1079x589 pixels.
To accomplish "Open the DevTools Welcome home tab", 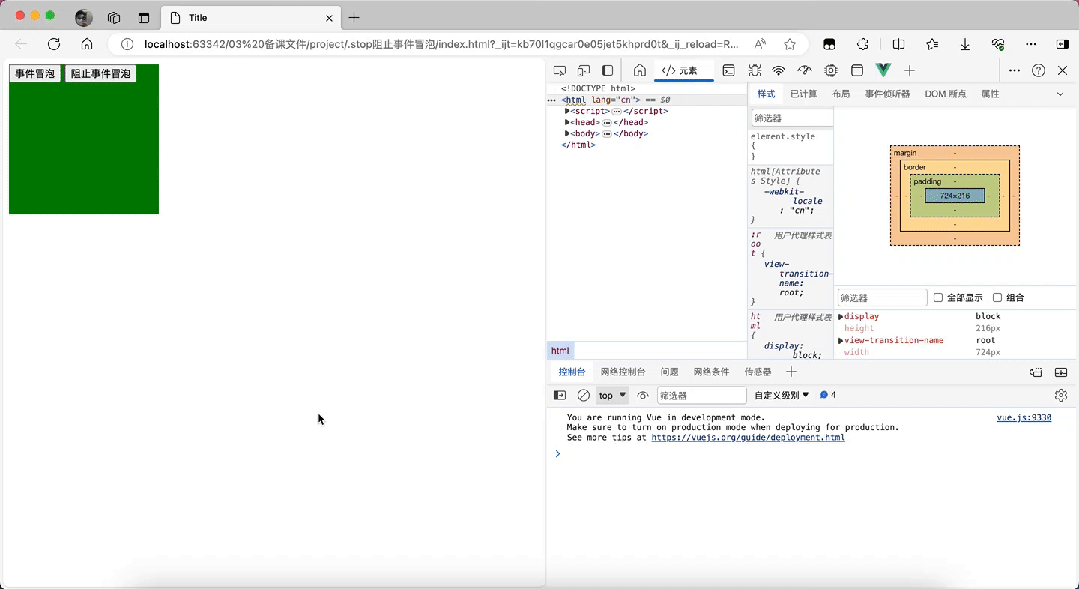I will pos(640,70).
